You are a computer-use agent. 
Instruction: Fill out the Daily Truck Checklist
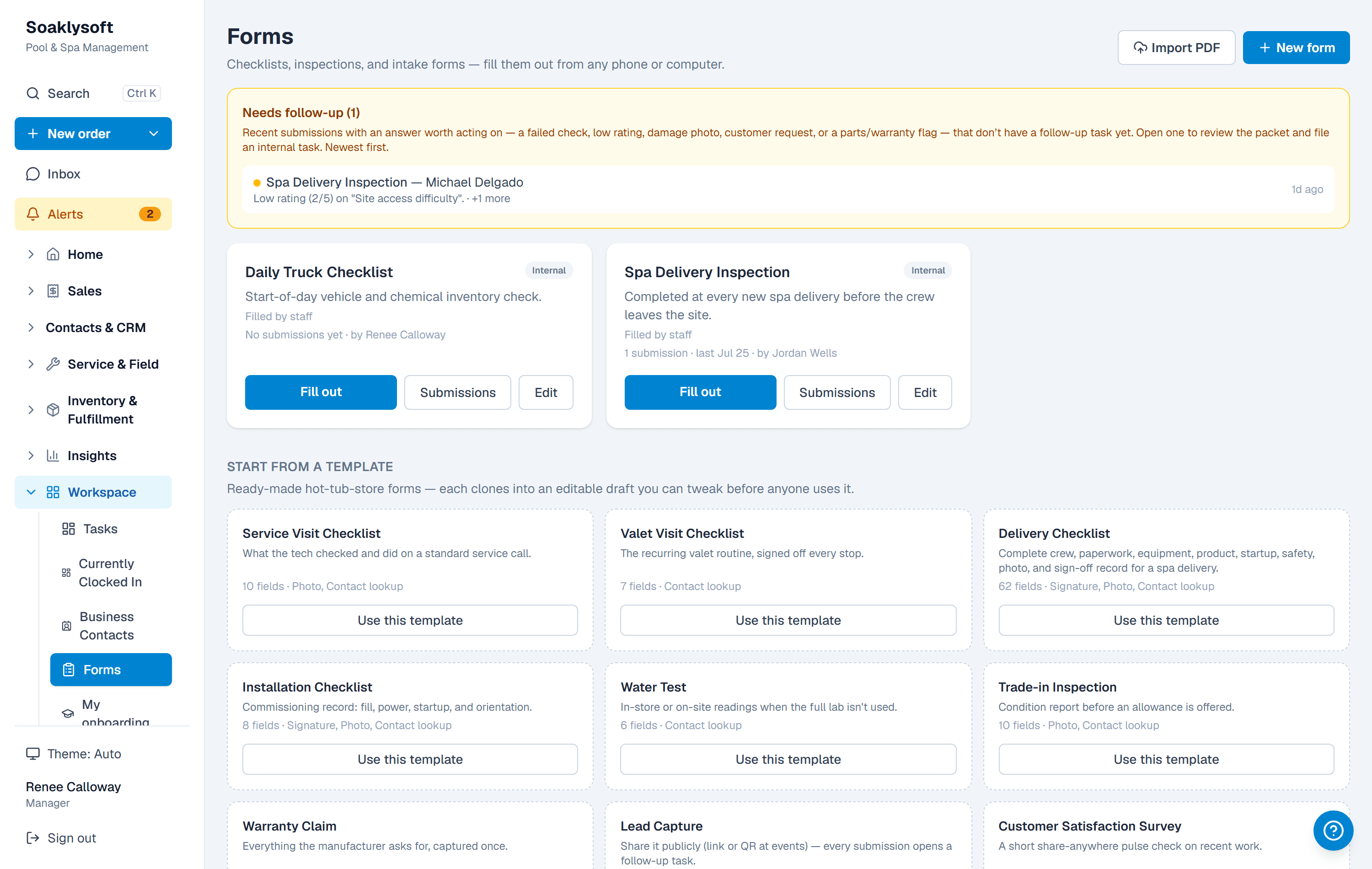coord(321,392)
